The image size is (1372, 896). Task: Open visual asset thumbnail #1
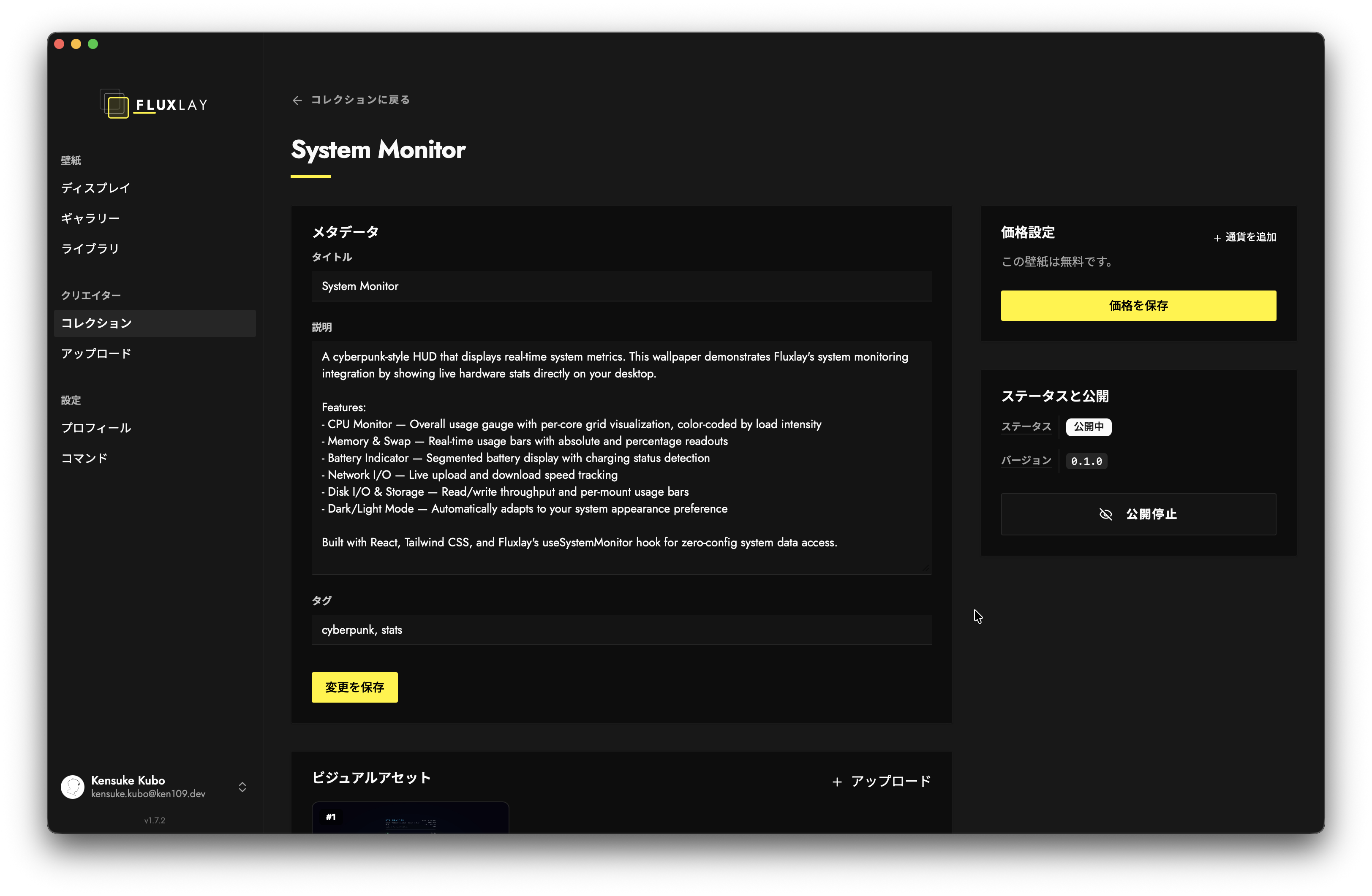pyautogui.click(x=411, y=817)
